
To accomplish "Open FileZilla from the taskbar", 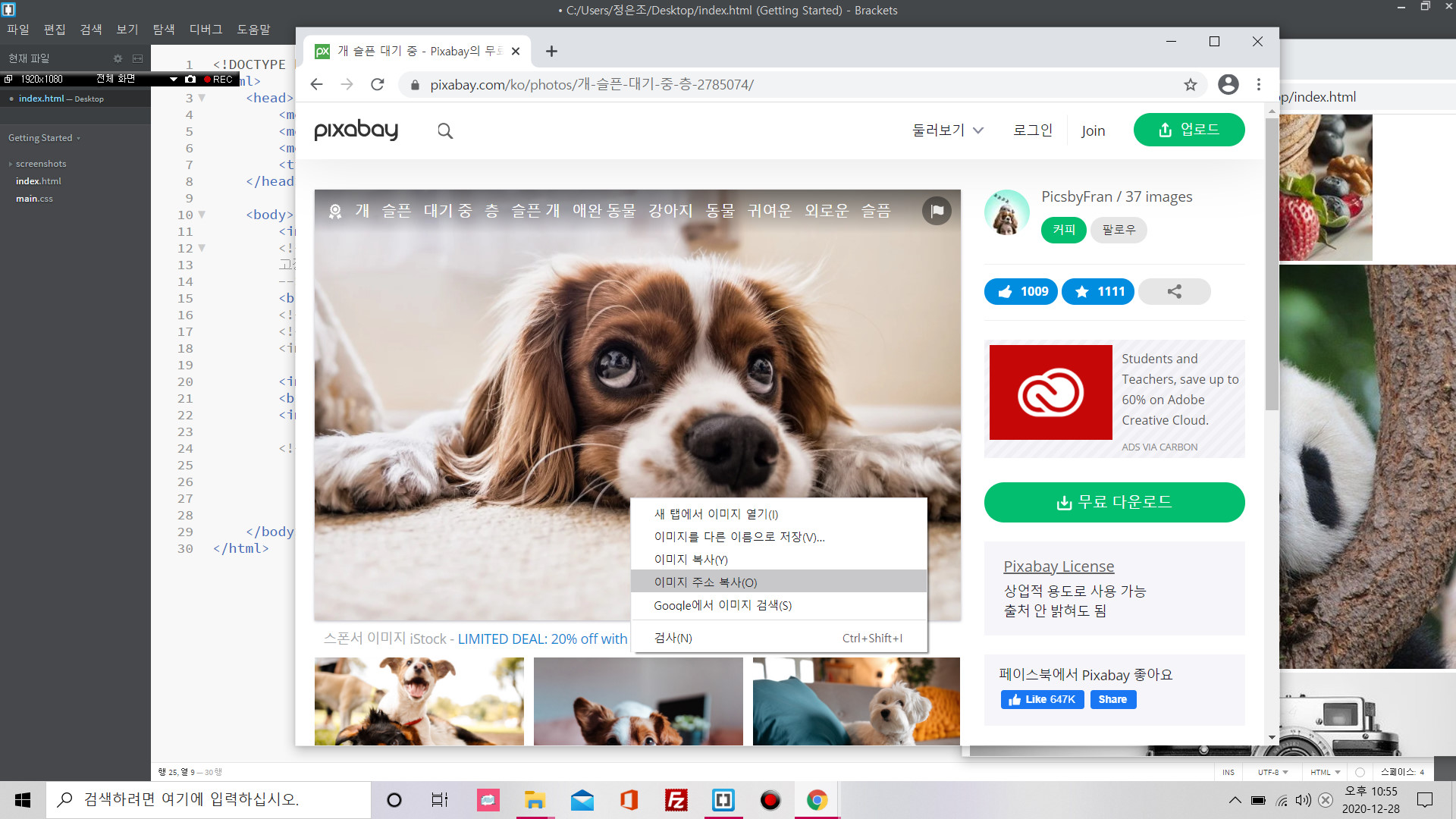I will pos(676,800).
